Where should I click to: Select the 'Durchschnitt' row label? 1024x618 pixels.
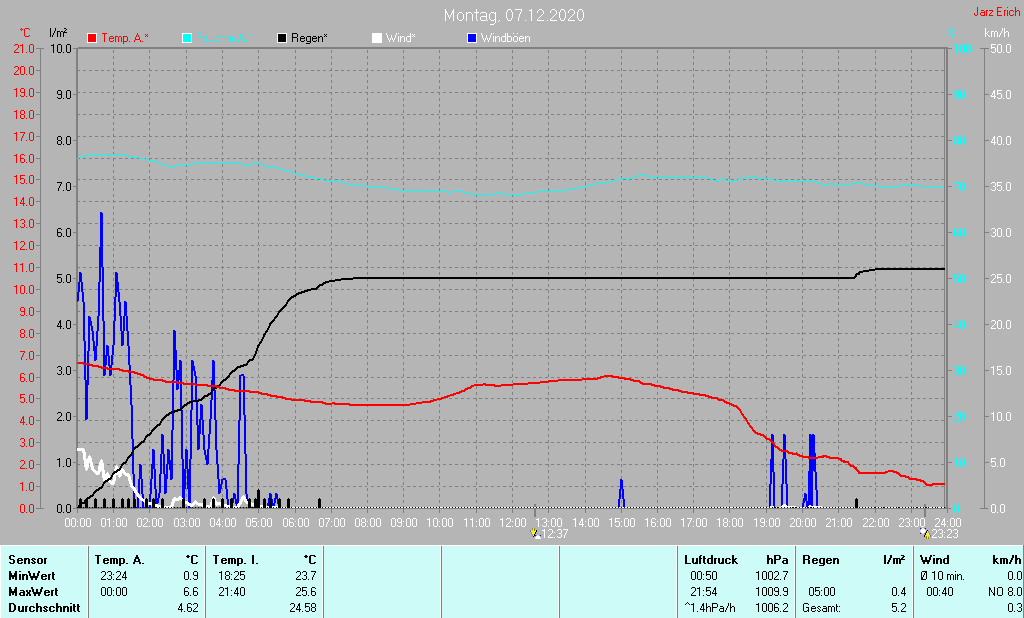pos(44,608)
